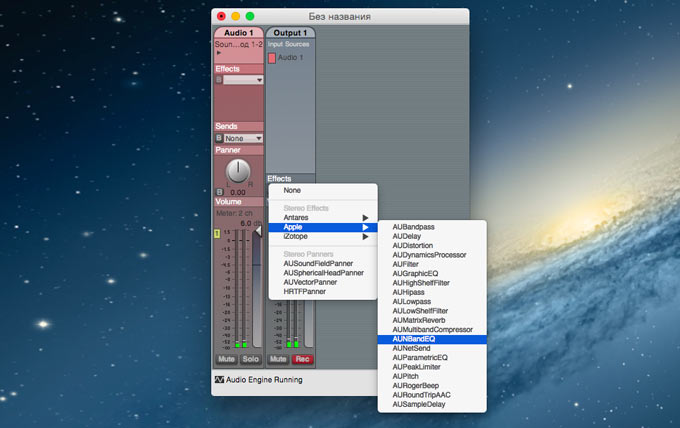Image resolution: width=680 pixels, height=428 pixels.
Task: Click the red Audio 1 input source square
Action: tap(272, 58)
